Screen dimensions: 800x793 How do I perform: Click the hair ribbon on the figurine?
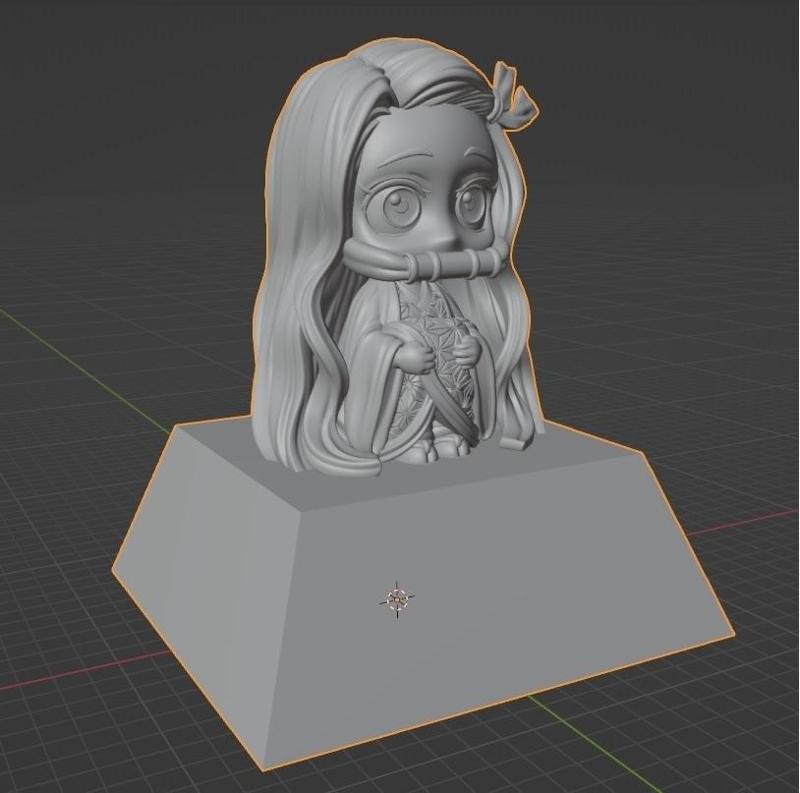click(513, 96)
